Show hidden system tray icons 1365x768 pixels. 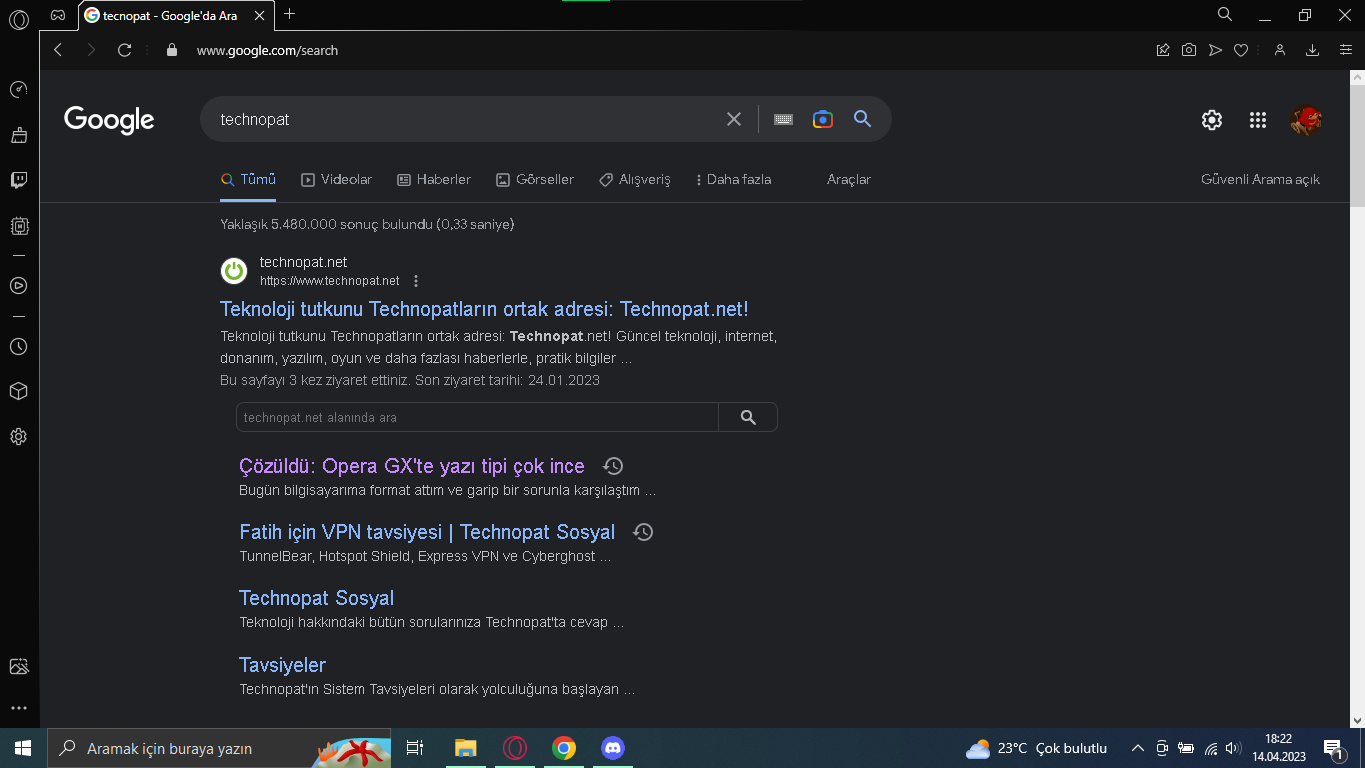click(x=1138, y=748)
